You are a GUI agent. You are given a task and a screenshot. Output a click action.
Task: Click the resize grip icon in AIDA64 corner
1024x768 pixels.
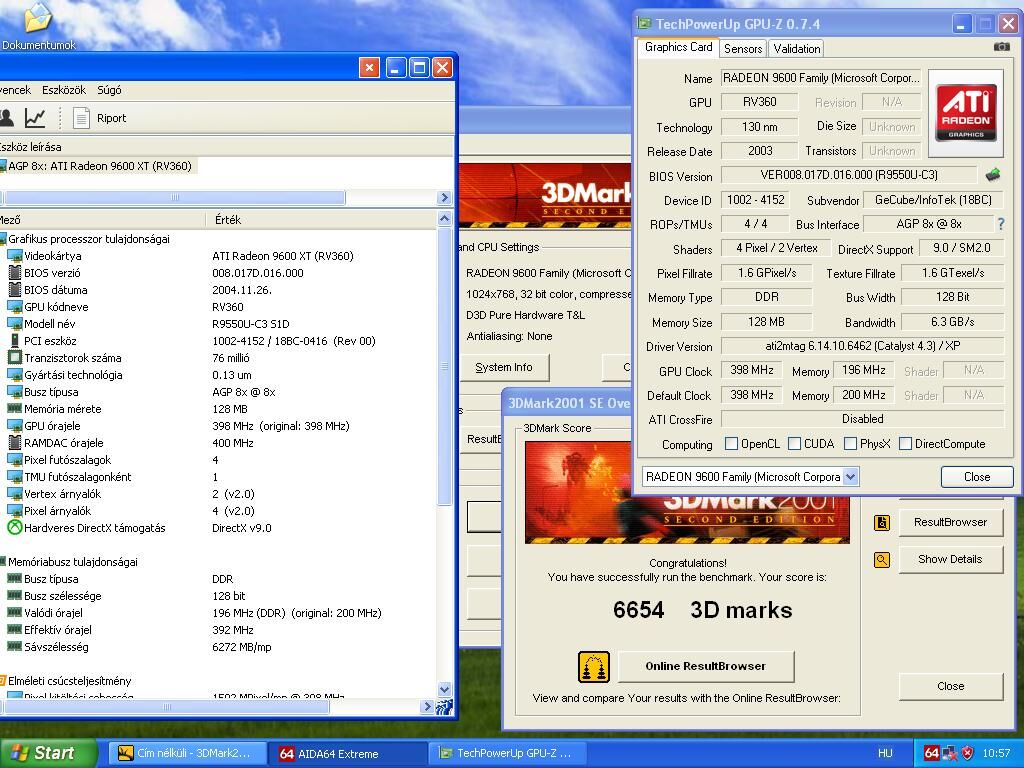pyautogui.click(x=445, y=707)
